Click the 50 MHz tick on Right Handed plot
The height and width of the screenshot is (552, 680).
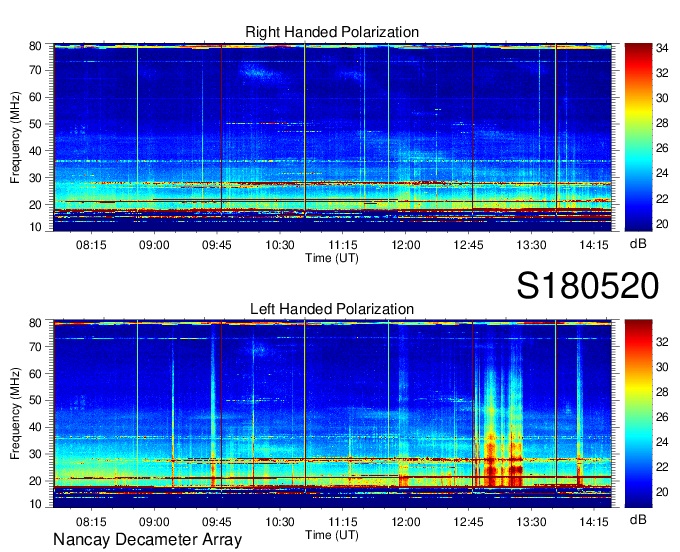35,124
